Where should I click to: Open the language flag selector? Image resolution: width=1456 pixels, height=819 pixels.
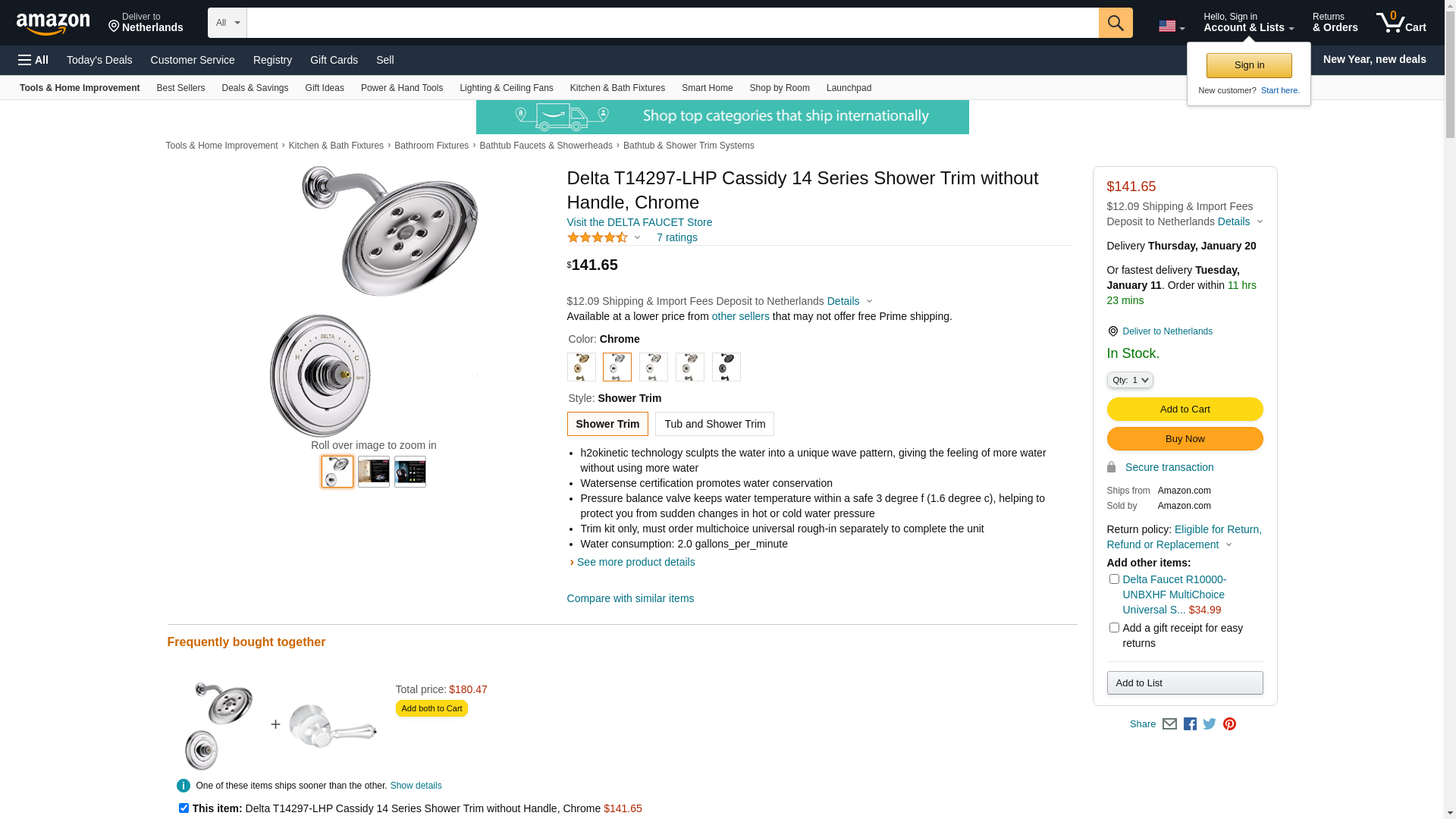[1171, 27]
